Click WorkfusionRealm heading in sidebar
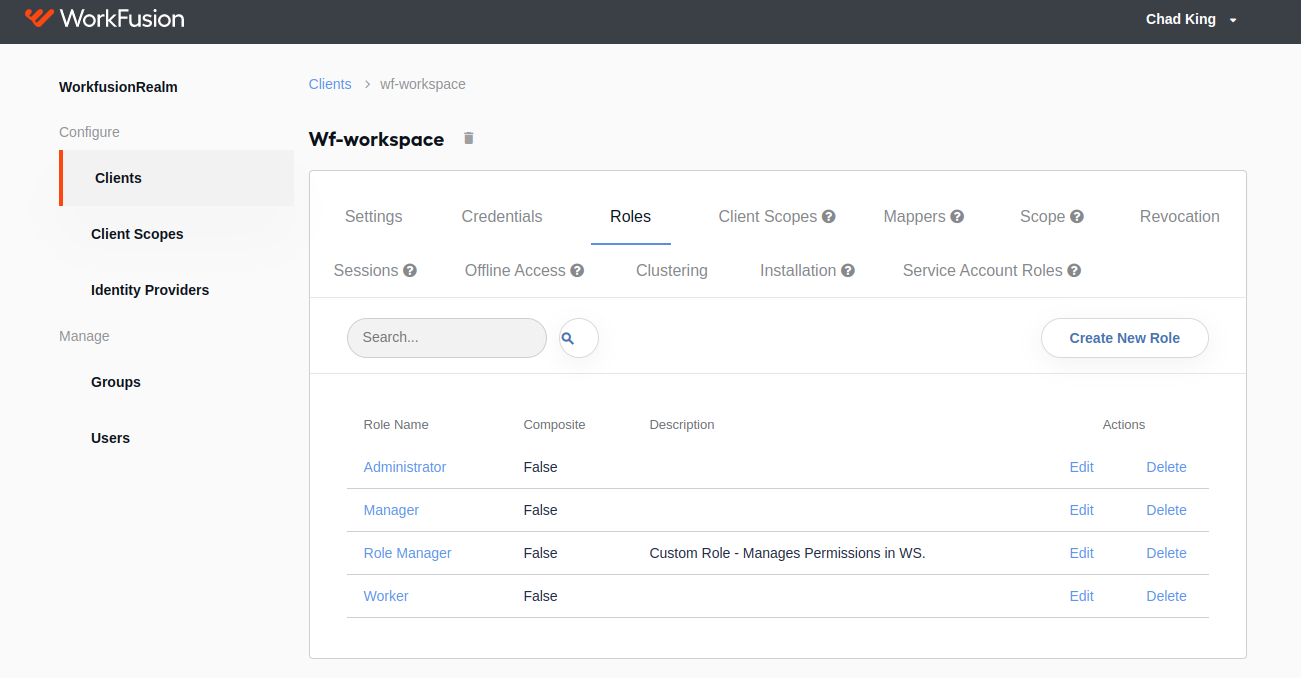Image resolution: width=1301 pixels, height=678 pixels. tap(118, 87)
